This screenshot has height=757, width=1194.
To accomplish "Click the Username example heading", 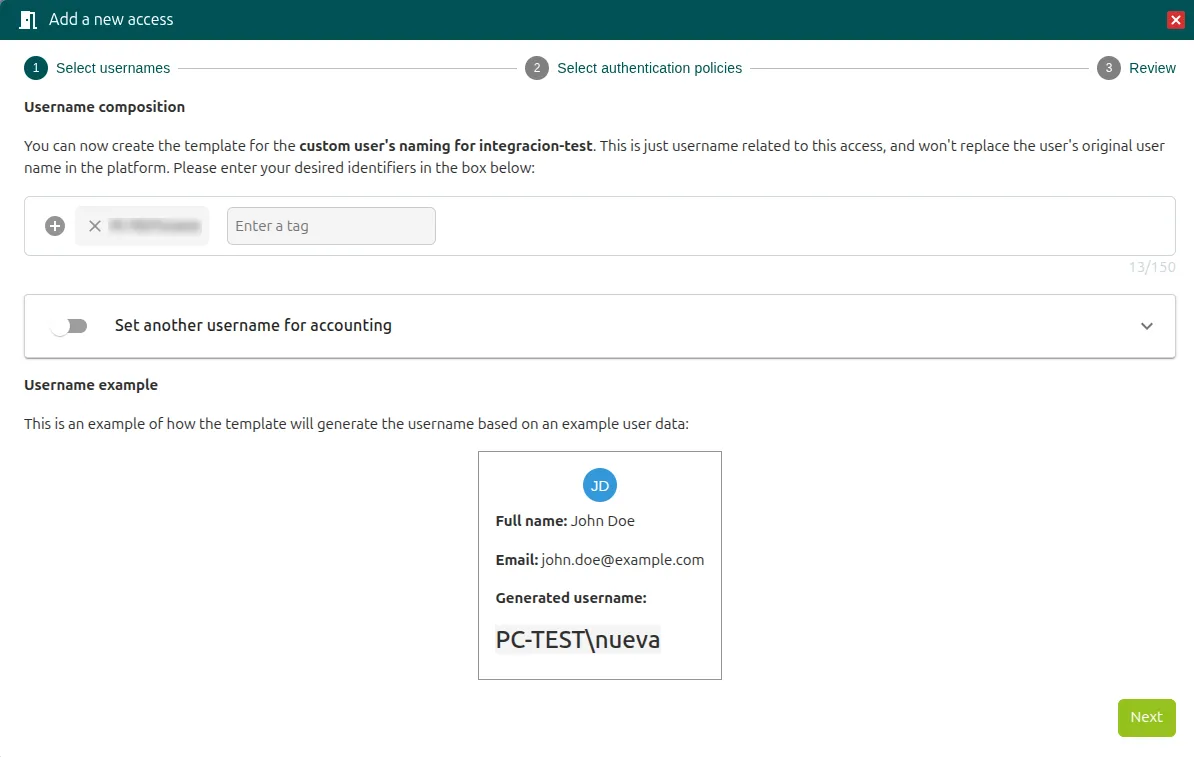I will tap(91, 385).
